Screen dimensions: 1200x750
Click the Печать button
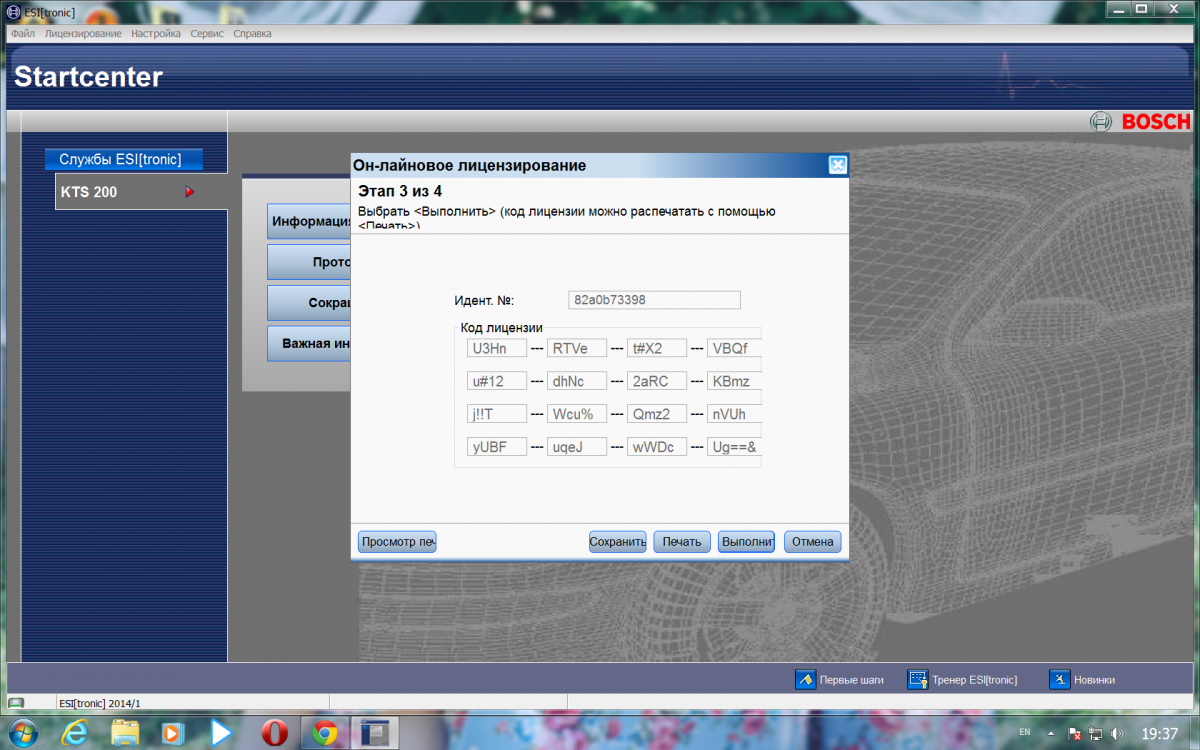[x=682, y=542]
